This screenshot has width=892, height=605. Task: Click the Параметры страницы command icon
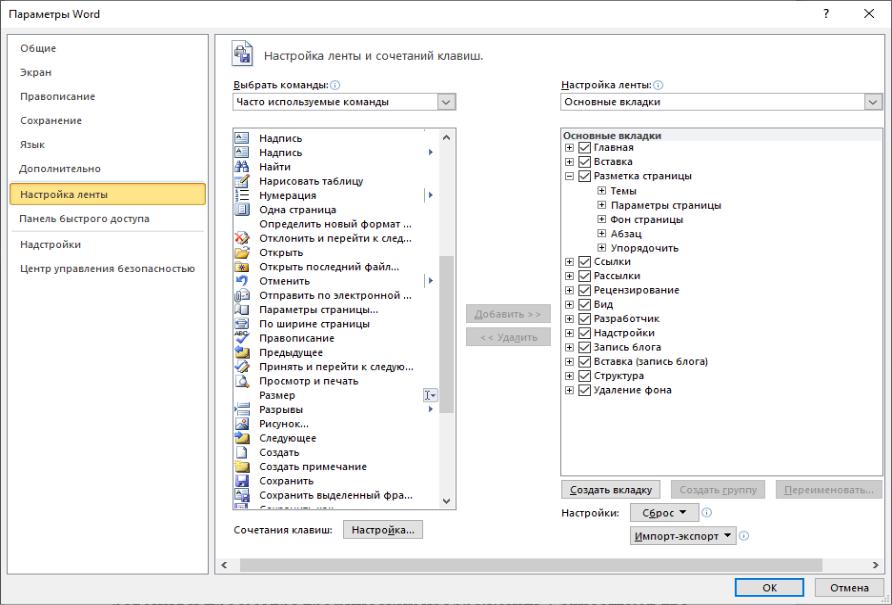click(x=242, y=310)
